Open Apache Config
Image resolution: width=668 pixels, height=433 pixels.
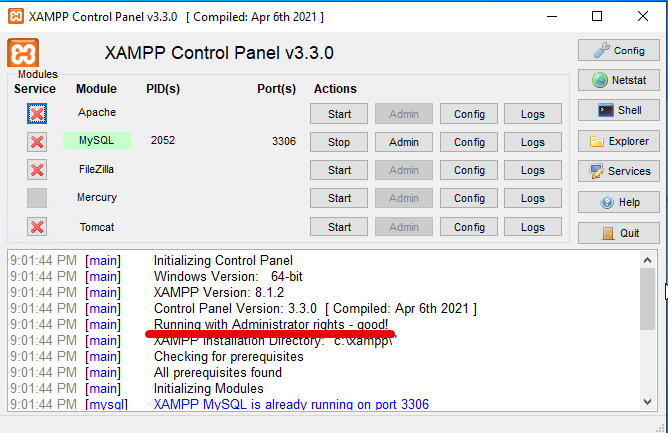click(469, 114)
